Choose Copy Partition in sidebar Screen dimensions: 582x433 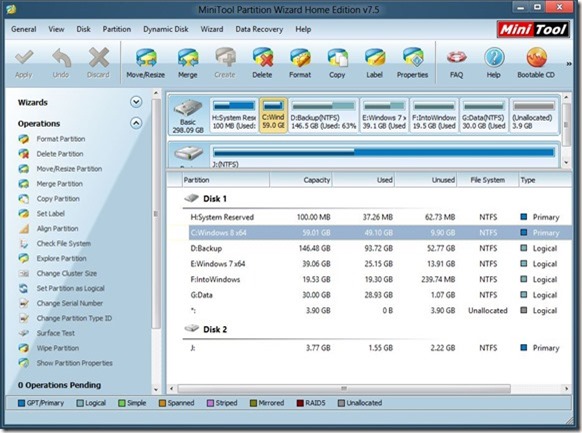tap(58, 199)
